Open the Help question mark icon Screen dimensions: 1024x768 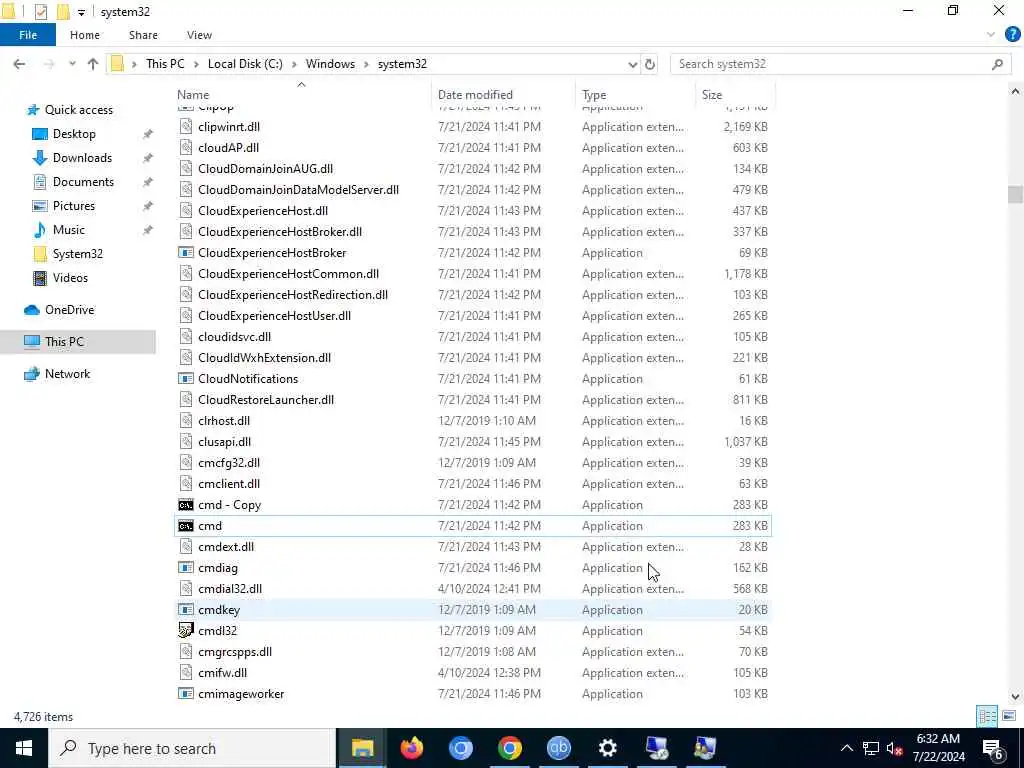pyautogui.click(x=1012, y=35)
